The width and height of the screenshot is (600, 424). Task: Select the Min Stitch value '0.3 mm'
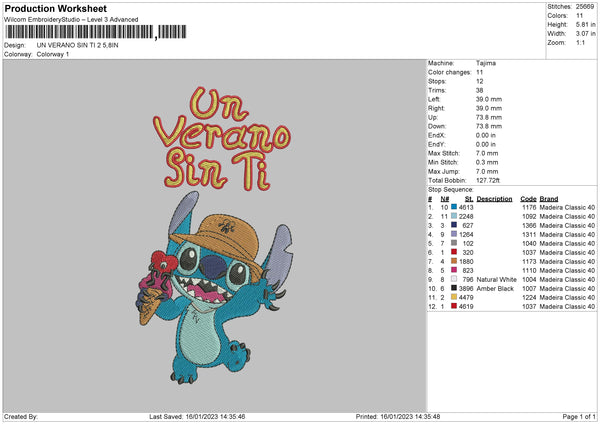487,162
